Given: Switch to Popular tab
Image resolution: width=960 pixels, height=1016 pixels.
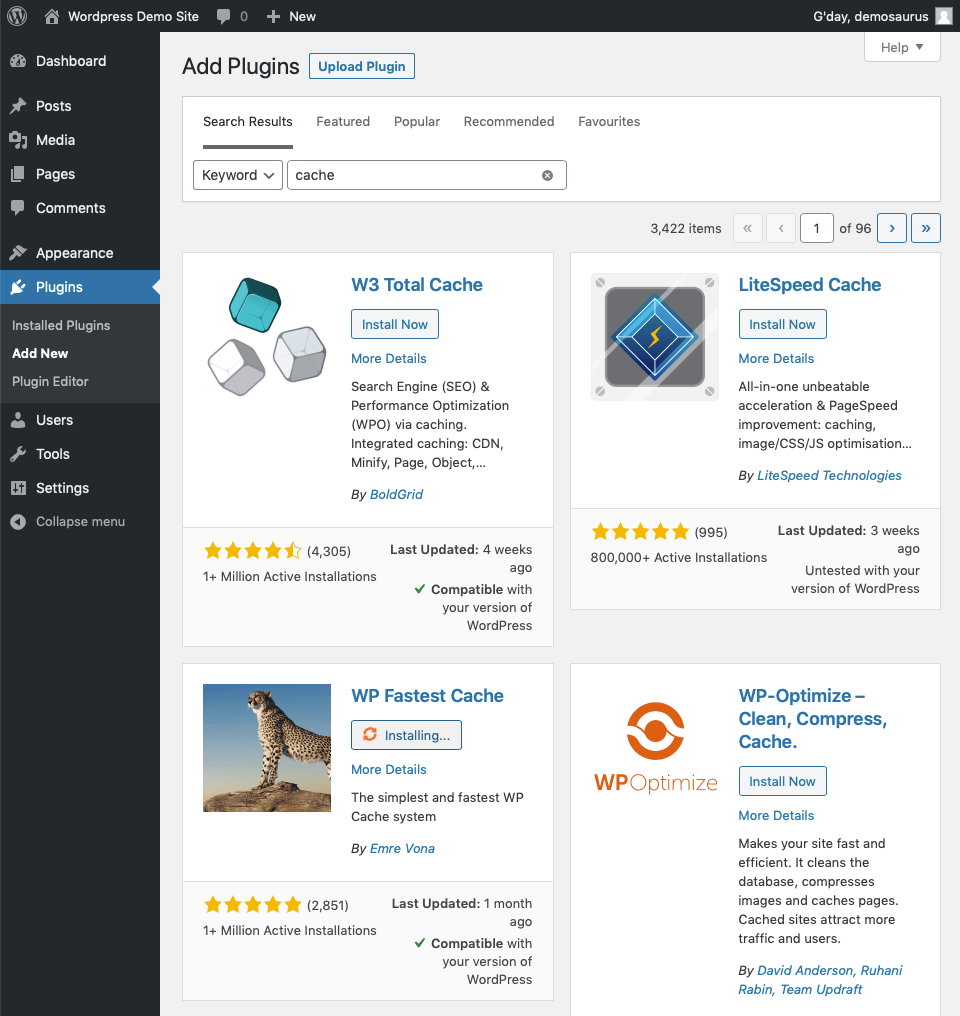Looking at the screenshot, I should (417, 122).
